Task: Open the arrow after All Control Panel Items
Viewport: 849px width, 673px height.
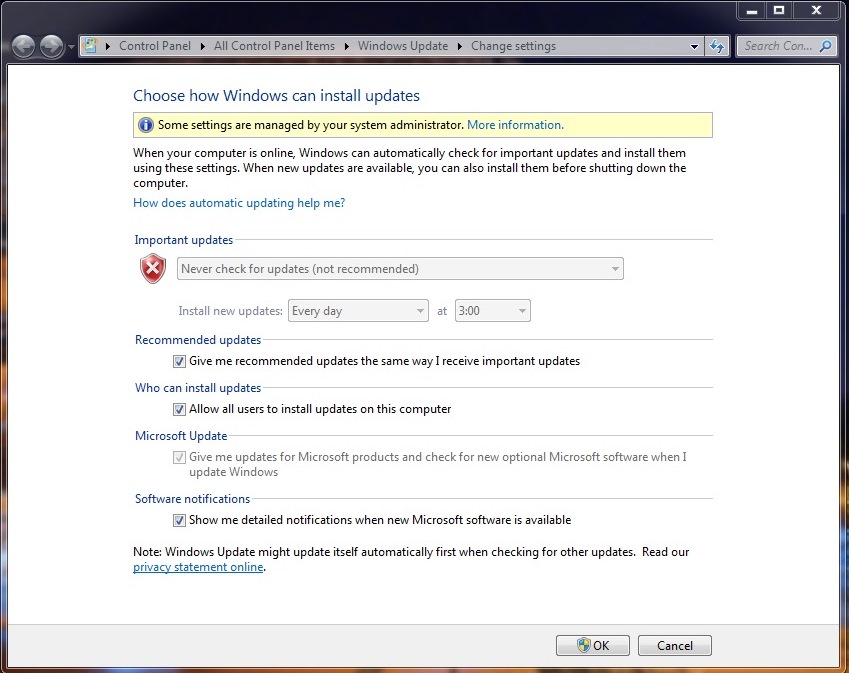Action: (347, 47)
